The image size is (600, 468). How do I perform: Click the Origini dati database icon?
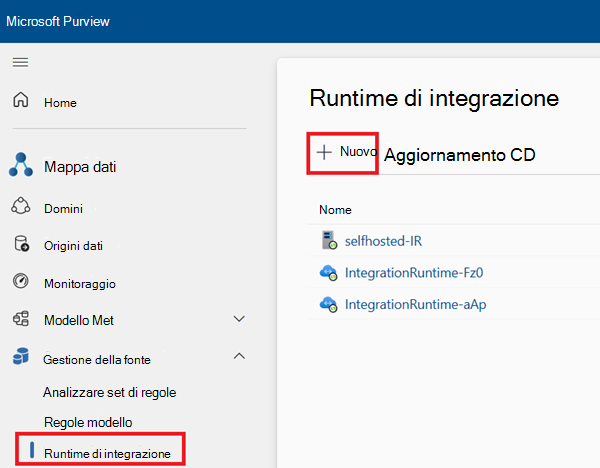pyautogui.click(x=21, y=243)
